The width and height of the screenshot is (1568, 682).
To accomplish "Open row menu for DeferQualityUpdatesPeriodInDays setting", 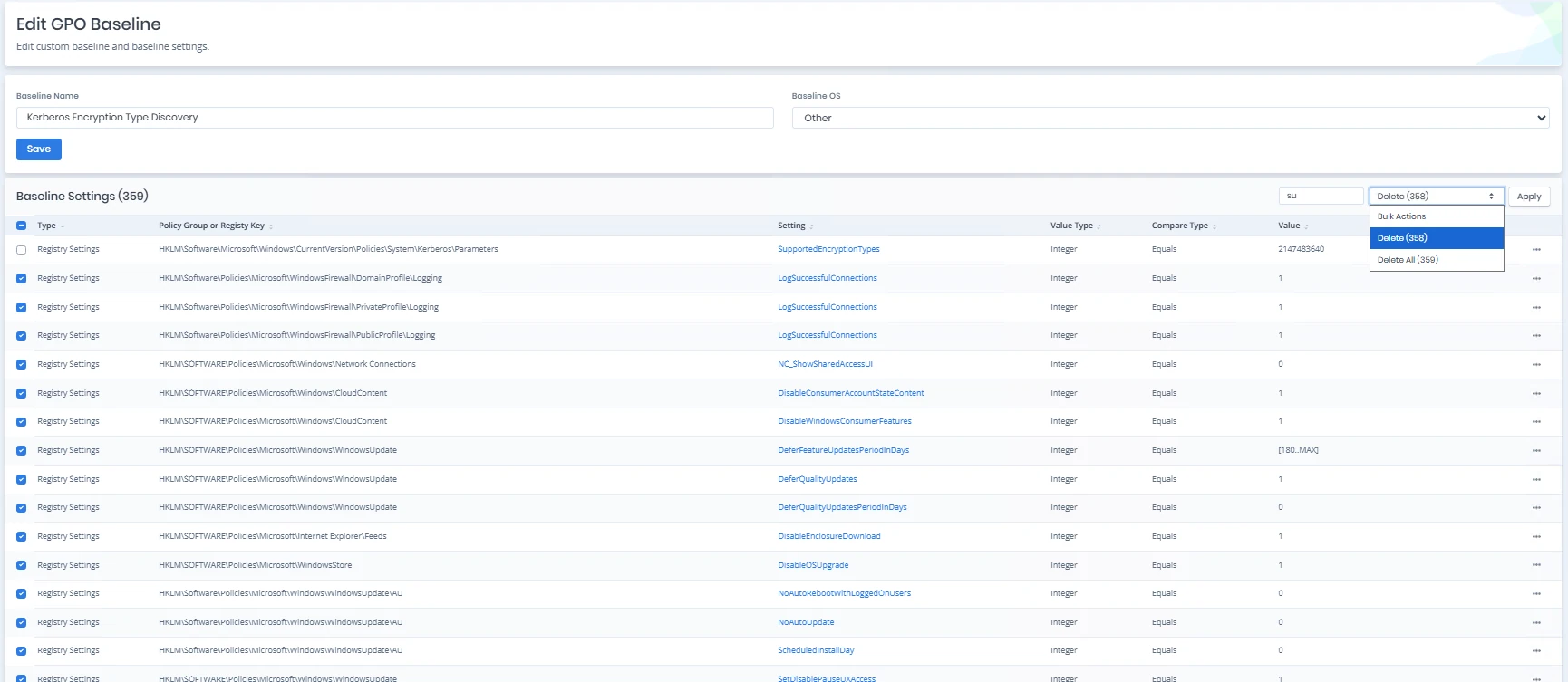I will pos(1536,507).
